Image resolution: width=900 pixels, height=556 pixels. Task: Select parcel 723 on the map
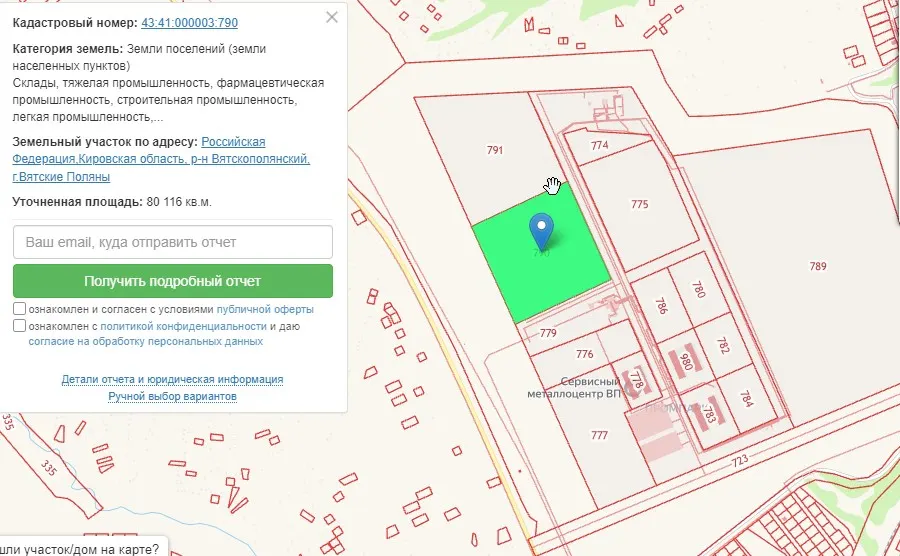pos(740,460)
